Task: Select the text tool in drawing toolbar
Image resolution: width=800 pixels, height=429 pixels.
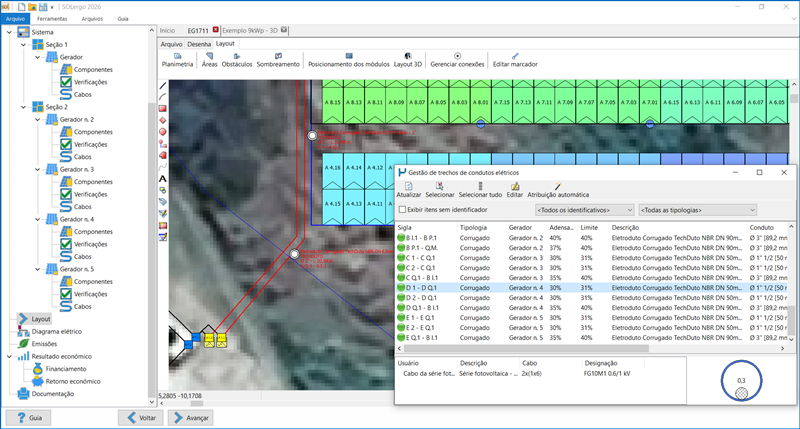Action: point(162,177)
